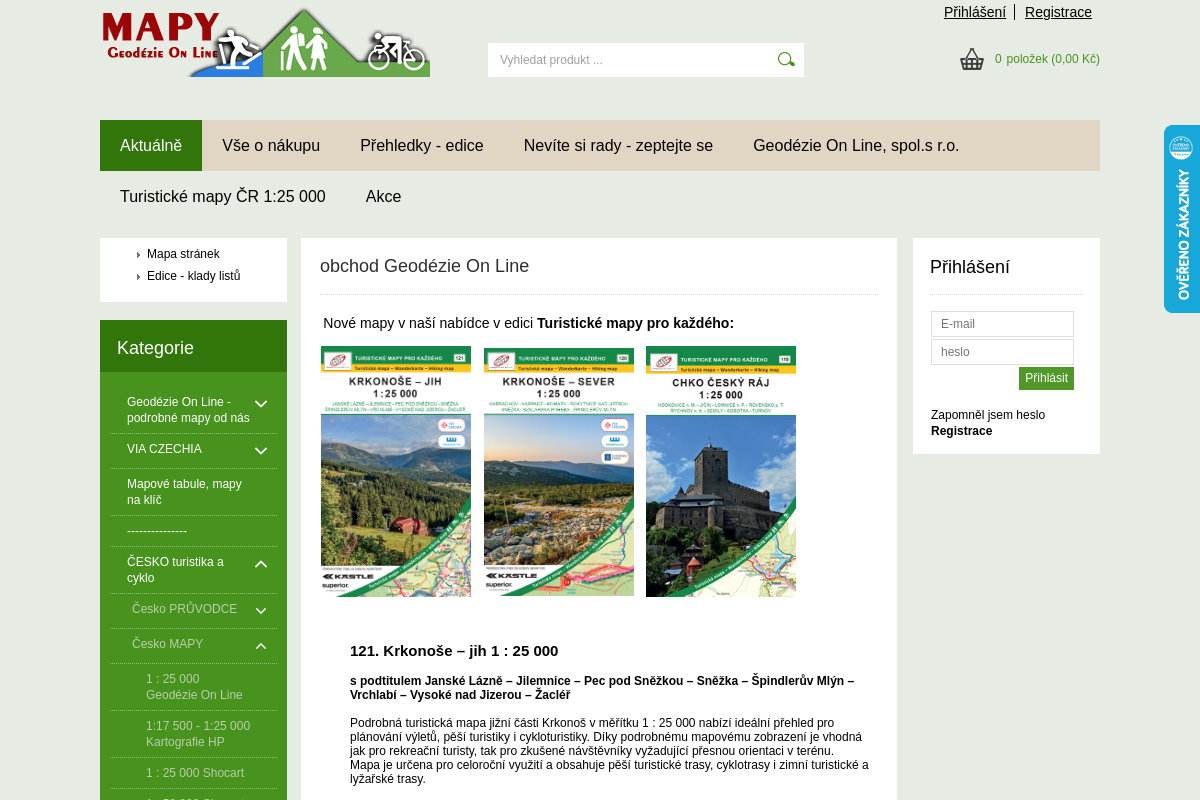The width and height of the screenshot is (1200, 800).
Task: Expand the VIA CZECHIA category chevron
Action: coord(261,451)
